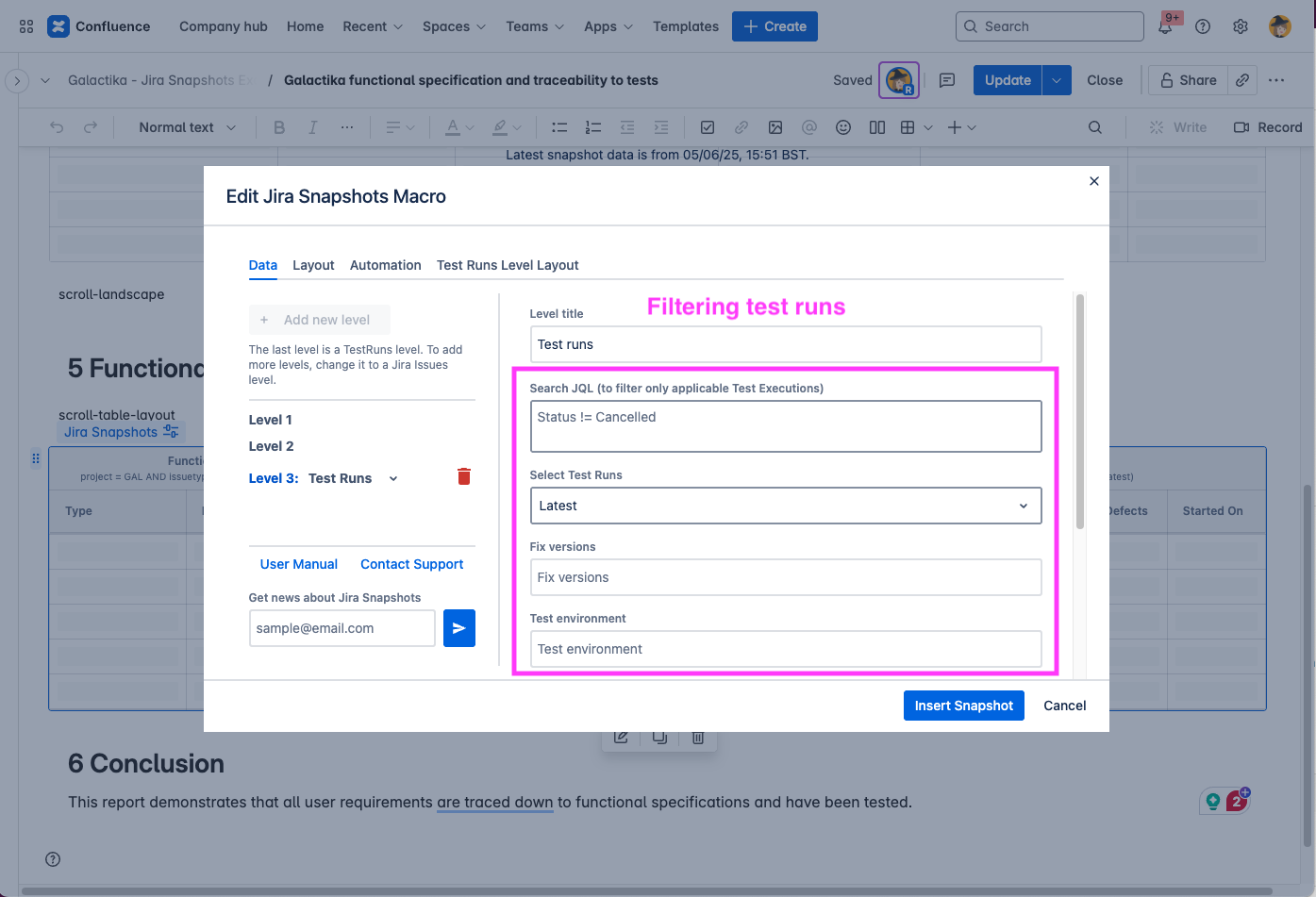Image resolution: width=1316 pixels, height=897 pixels.
Task: Open the text alignment dropdown
Action: [x=400, y=127]
